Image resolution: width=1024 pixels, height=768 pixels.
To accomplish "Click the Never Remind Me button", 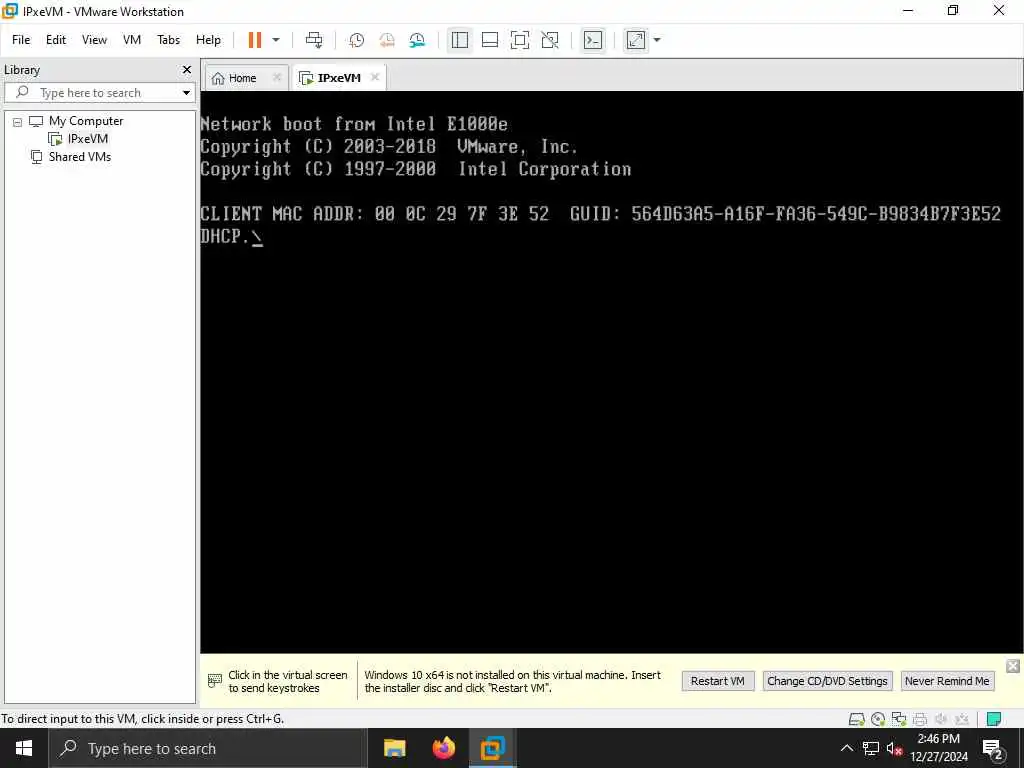I will pyautogui.click(x=947, y=681).
